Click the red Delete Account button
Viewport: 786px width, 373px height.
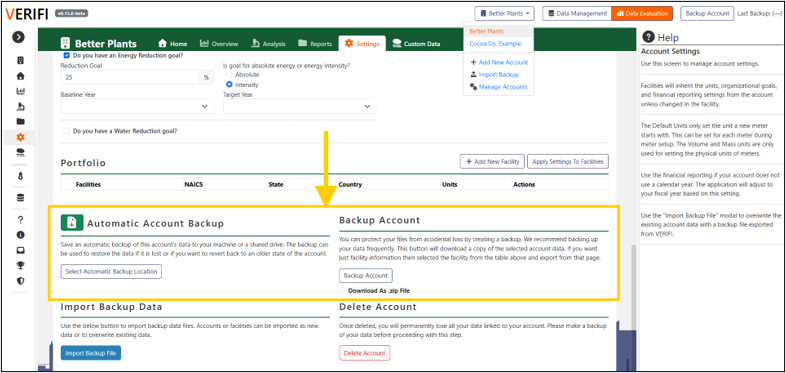364,353
